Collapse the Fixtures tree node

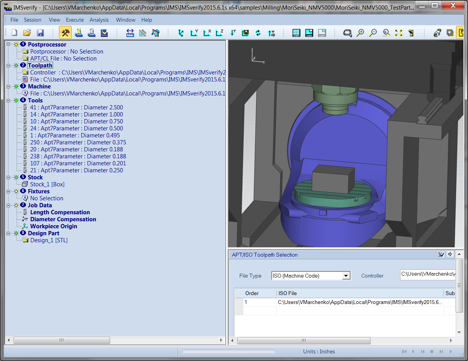pyautogui.click(x=9, y=191)
